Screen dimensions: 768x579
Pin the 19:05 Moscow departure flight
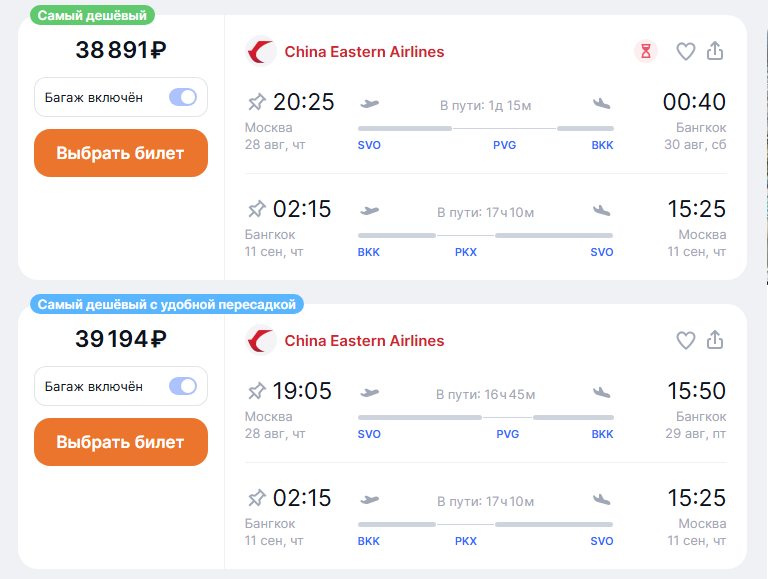click(x=256, y=391)
